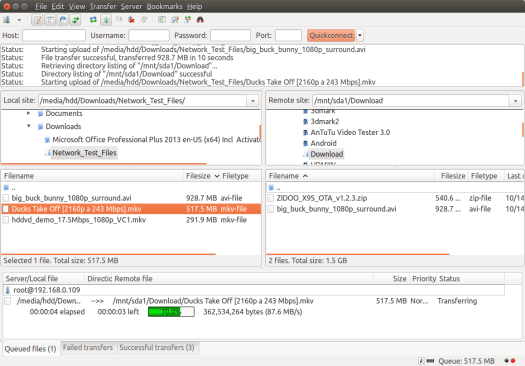Toggle processing of the transfer queue
Image resolution: width=525 pixels, height=366 pixels.
[106, 20]
